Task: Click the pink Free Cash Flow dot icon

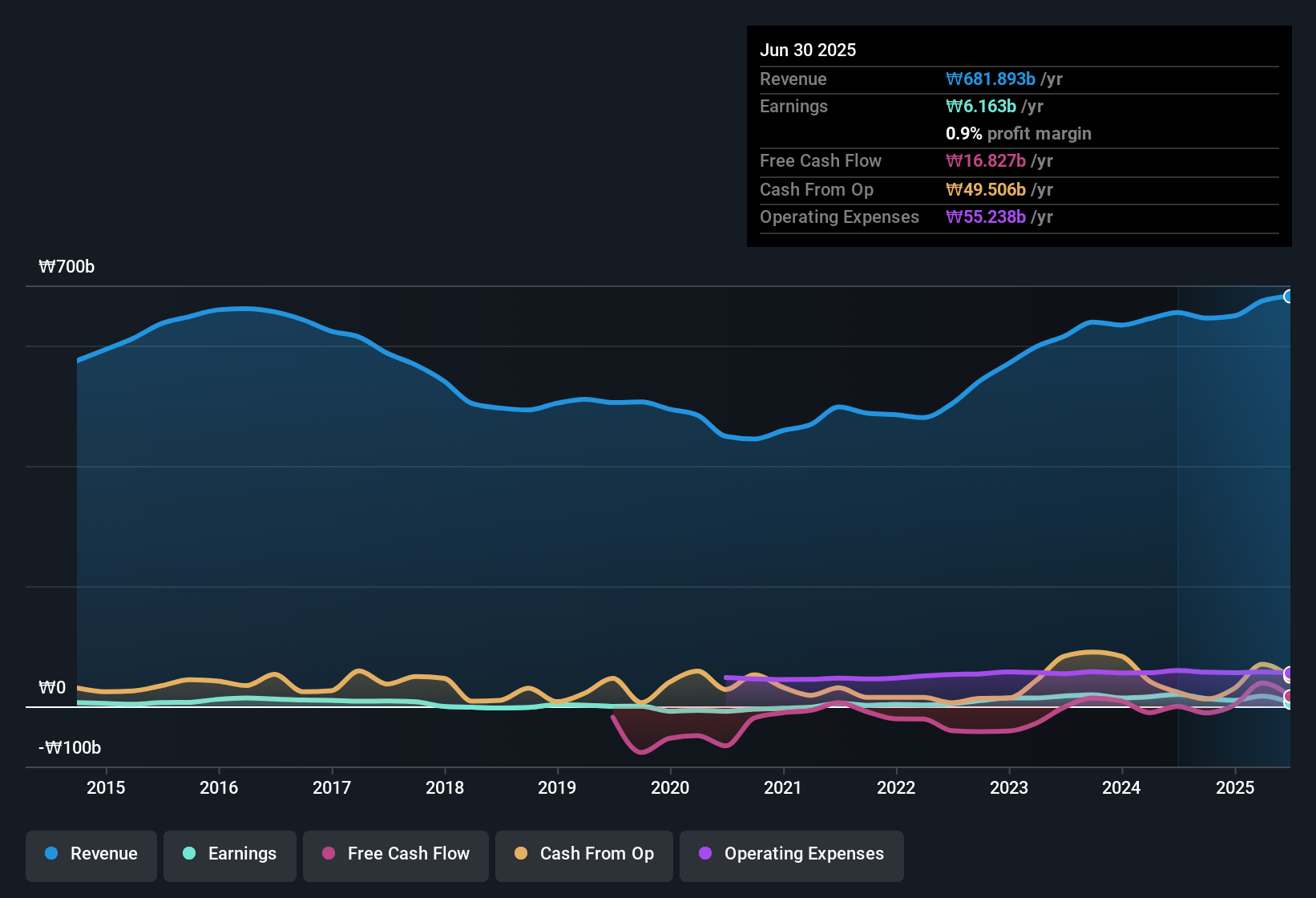Action: point(328,854)
